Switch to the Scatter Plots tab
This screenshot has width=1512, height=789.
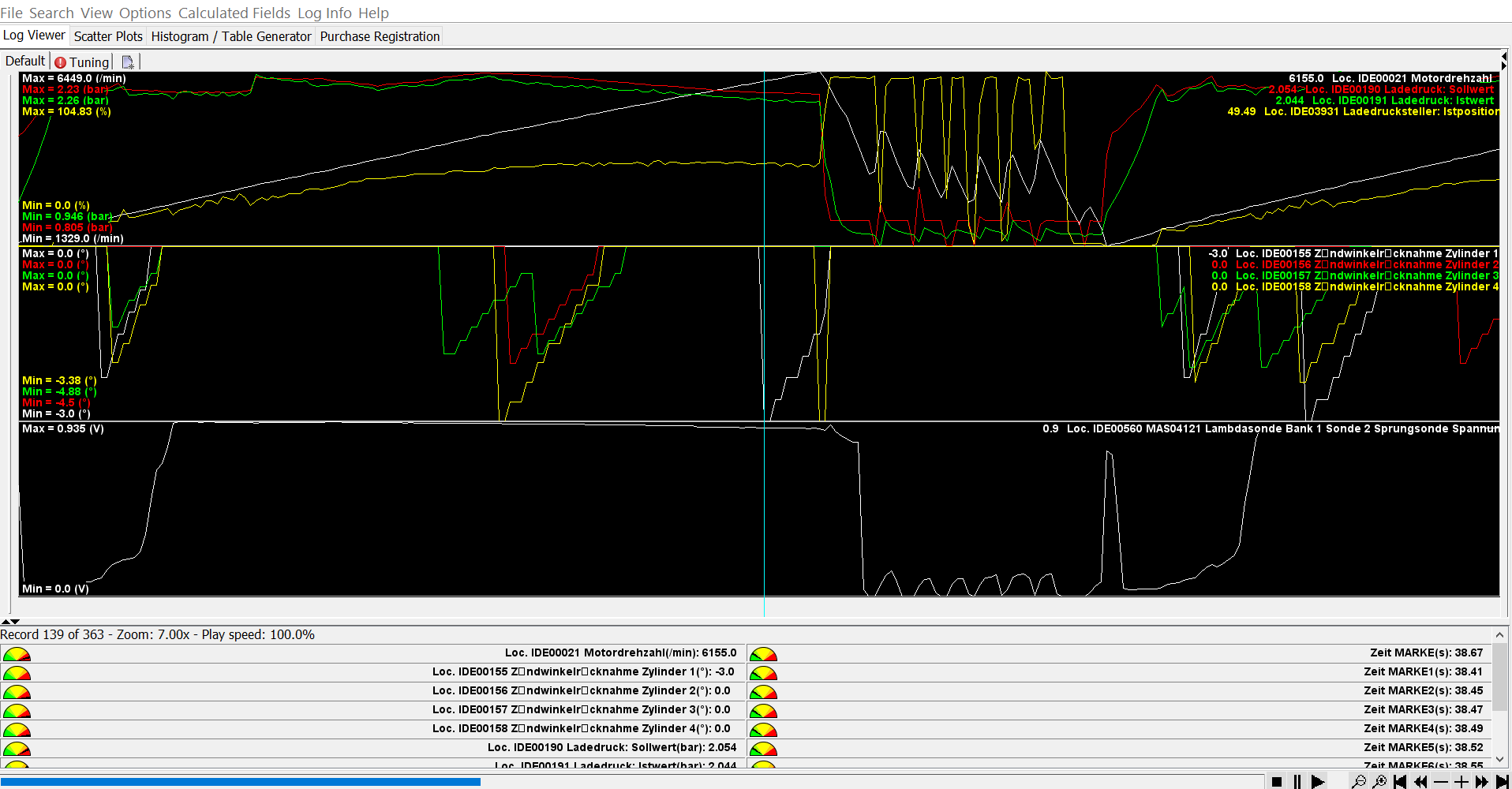pyautogui.click(x=108, y=36)
